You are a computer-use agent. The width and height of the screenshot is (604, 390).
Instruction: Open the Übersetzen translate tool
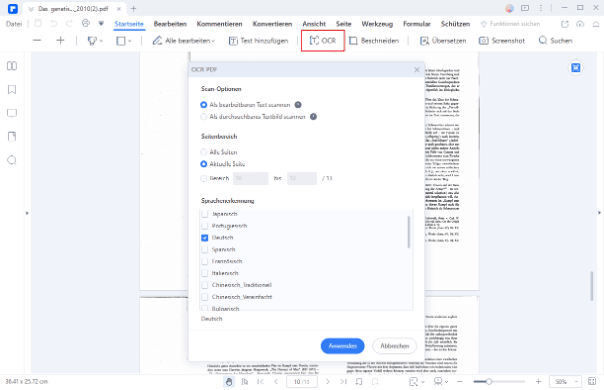(x=443, y=40)
